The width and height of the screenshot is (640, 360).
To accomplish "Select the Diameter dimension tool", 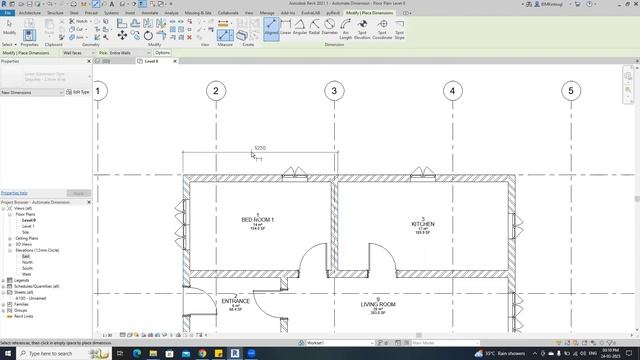I will [329, 27].
